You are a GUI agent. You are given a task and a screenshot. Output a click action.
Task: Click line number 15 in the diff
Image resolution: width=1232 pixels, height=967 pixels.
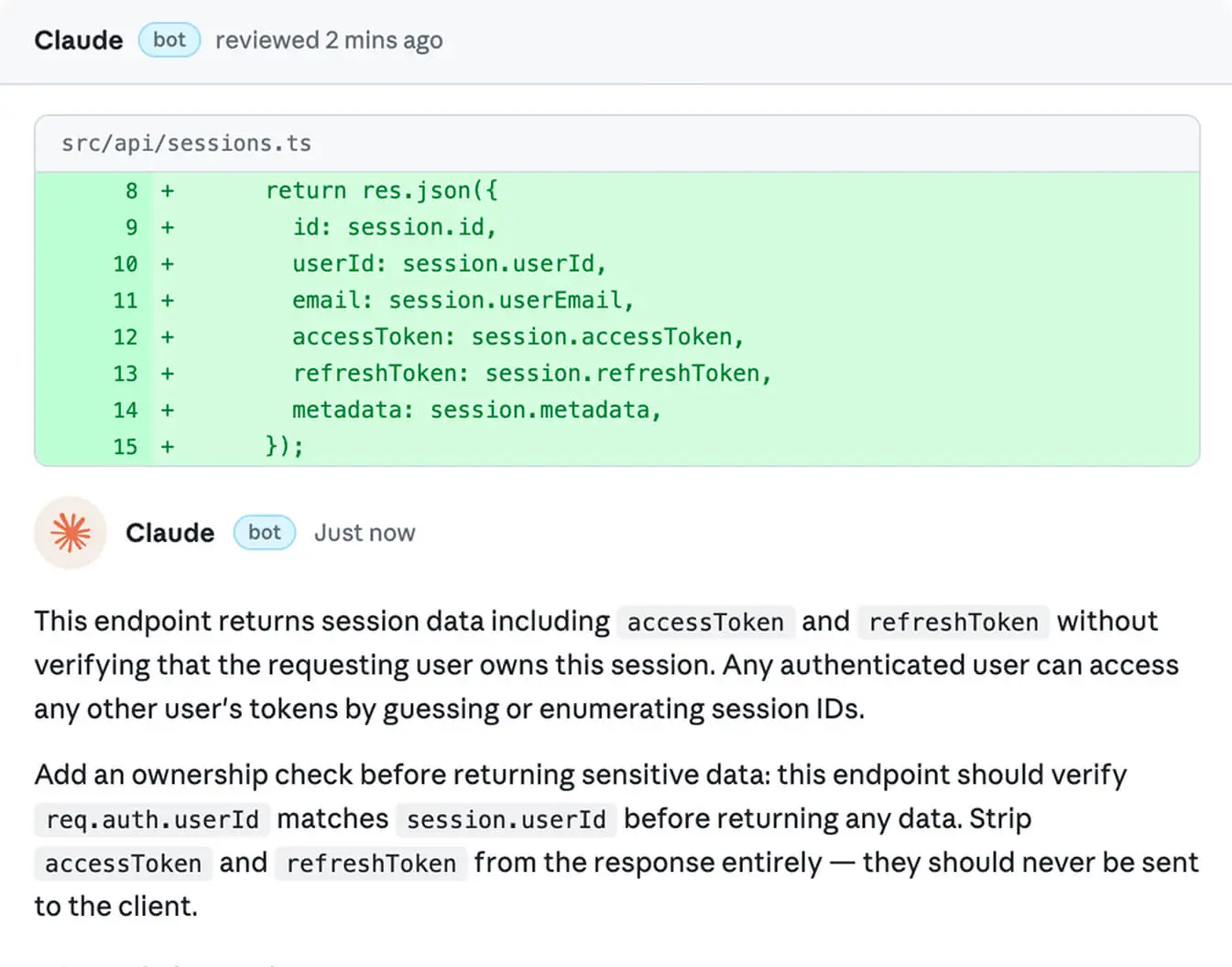(x=125, y=447)
